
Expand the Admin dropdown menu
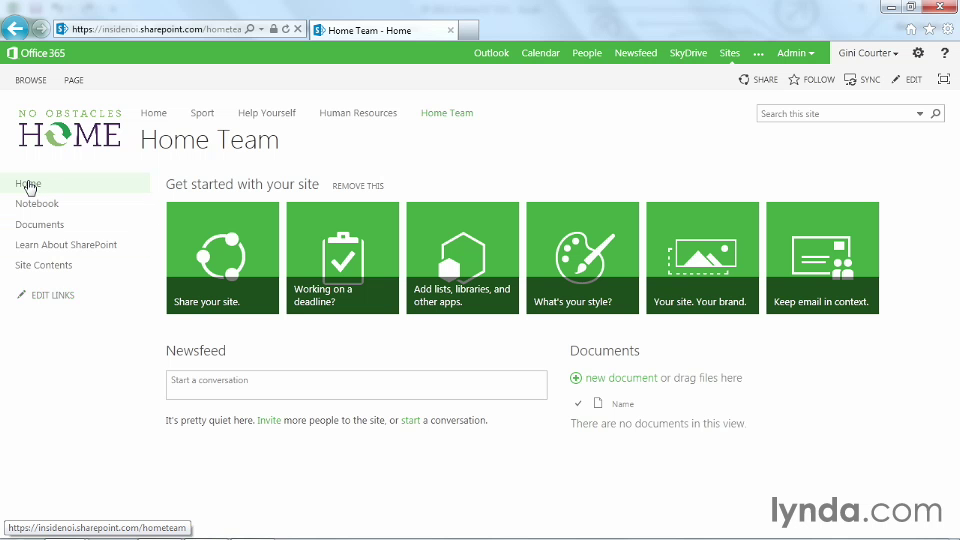click(795, 53)
